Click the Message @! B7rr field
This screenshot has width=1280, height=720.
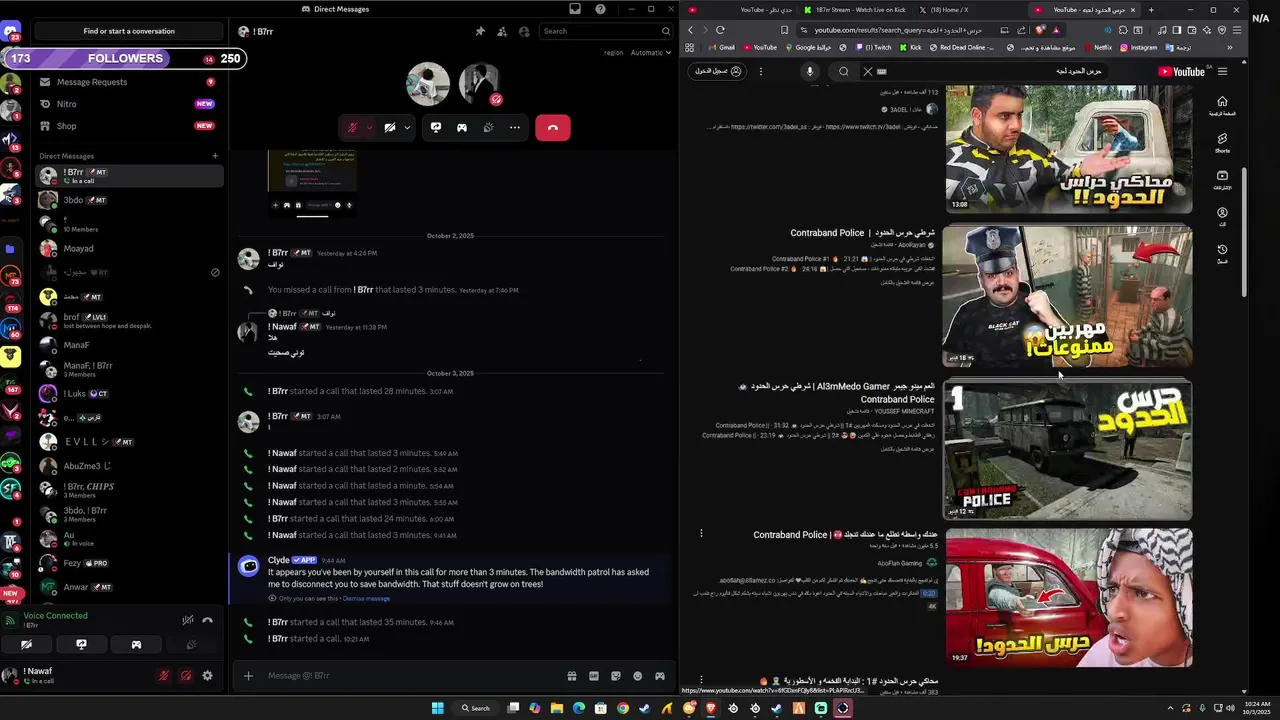(x=410, y=676)
